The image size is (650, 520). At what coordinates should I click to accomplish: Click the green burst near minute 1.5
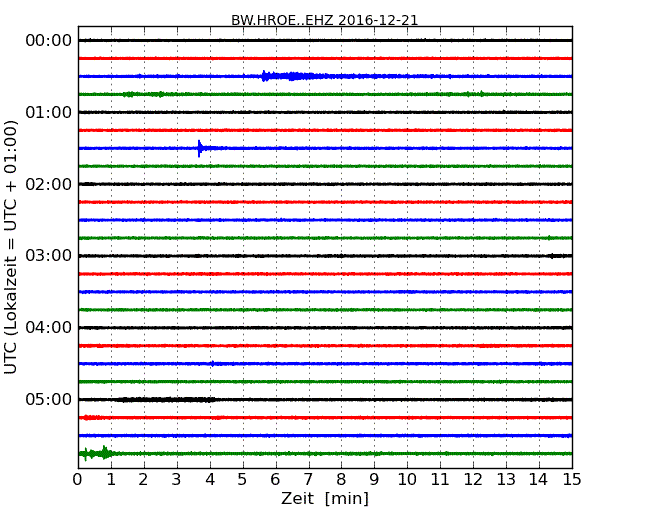129,95
